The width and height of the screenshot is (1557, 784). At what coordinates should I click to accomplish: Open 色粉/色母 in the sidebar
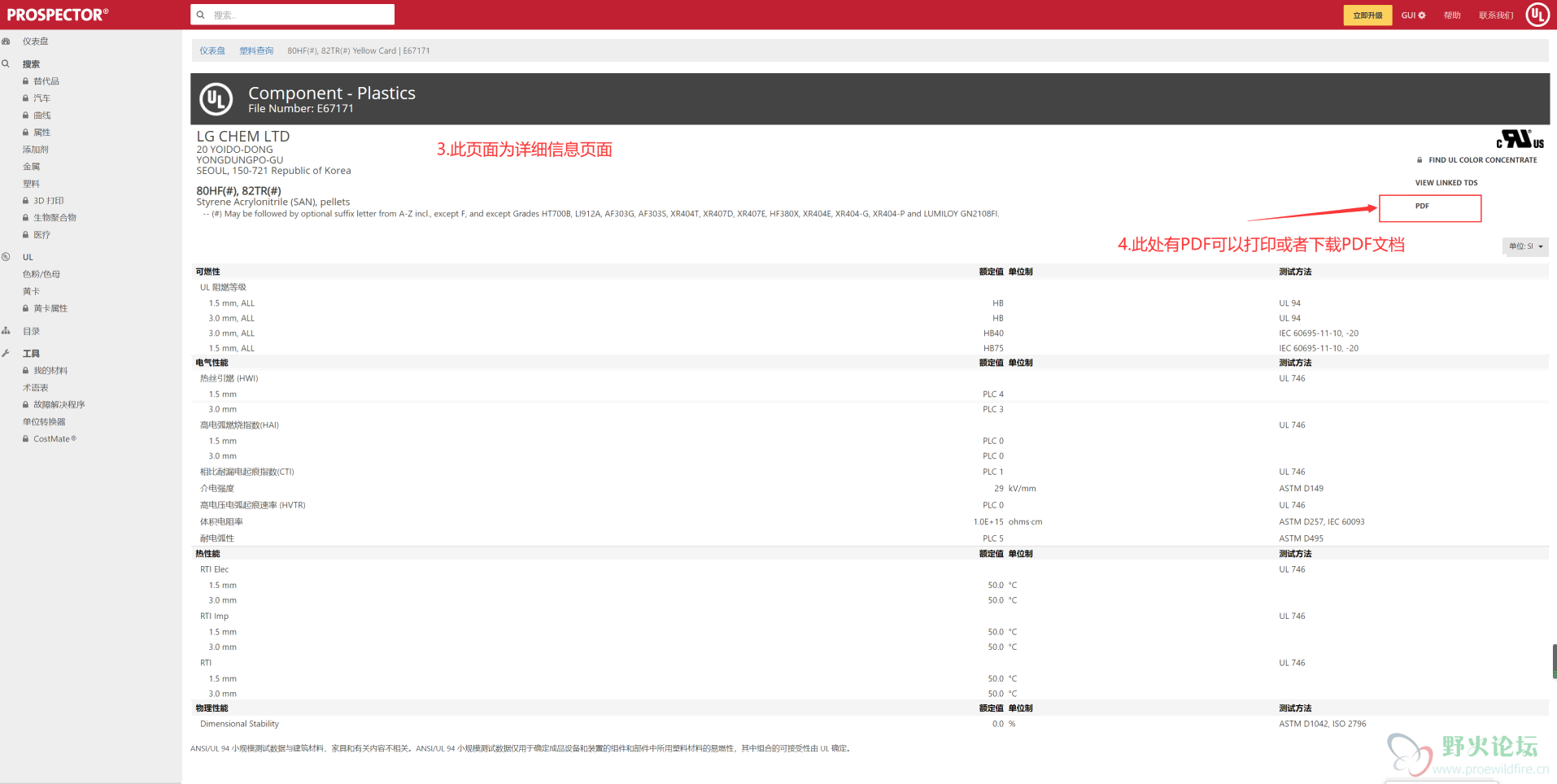[x=41, y=274]
